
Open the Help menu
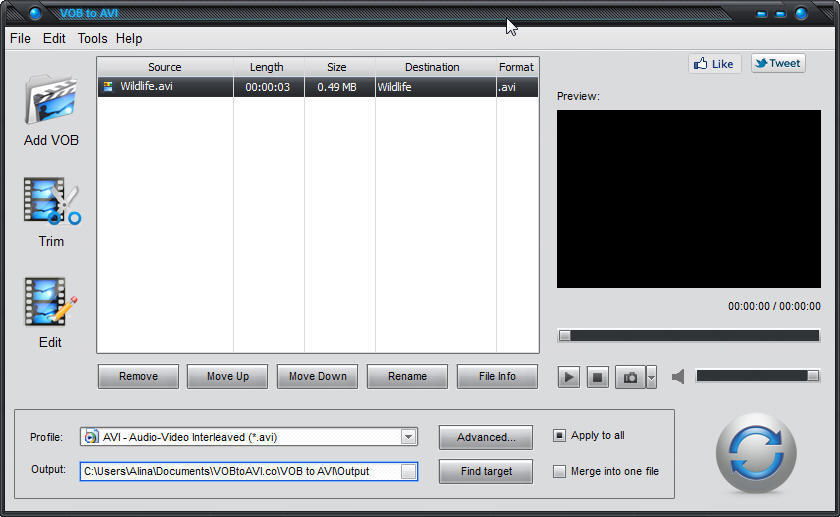coord(129,39)
